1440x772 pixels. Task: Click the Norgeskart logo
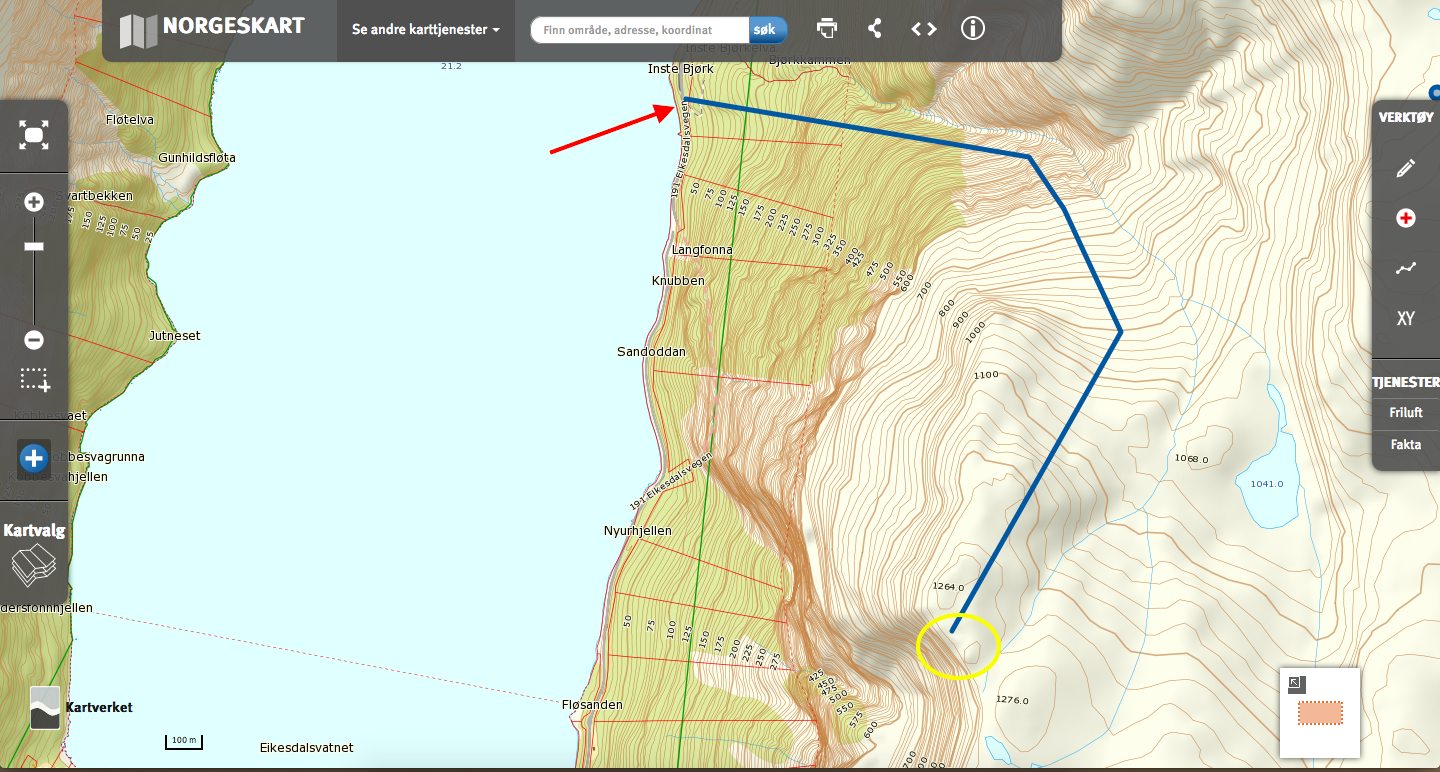tap(211, 29)
